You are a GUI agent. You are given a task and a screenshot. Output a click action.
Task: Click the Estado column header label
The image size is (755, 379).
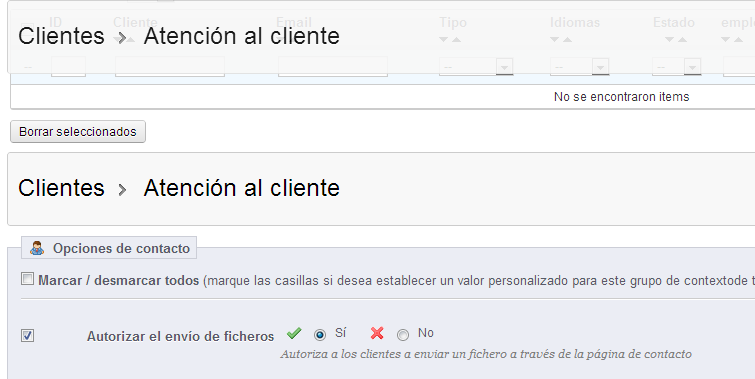674,22
